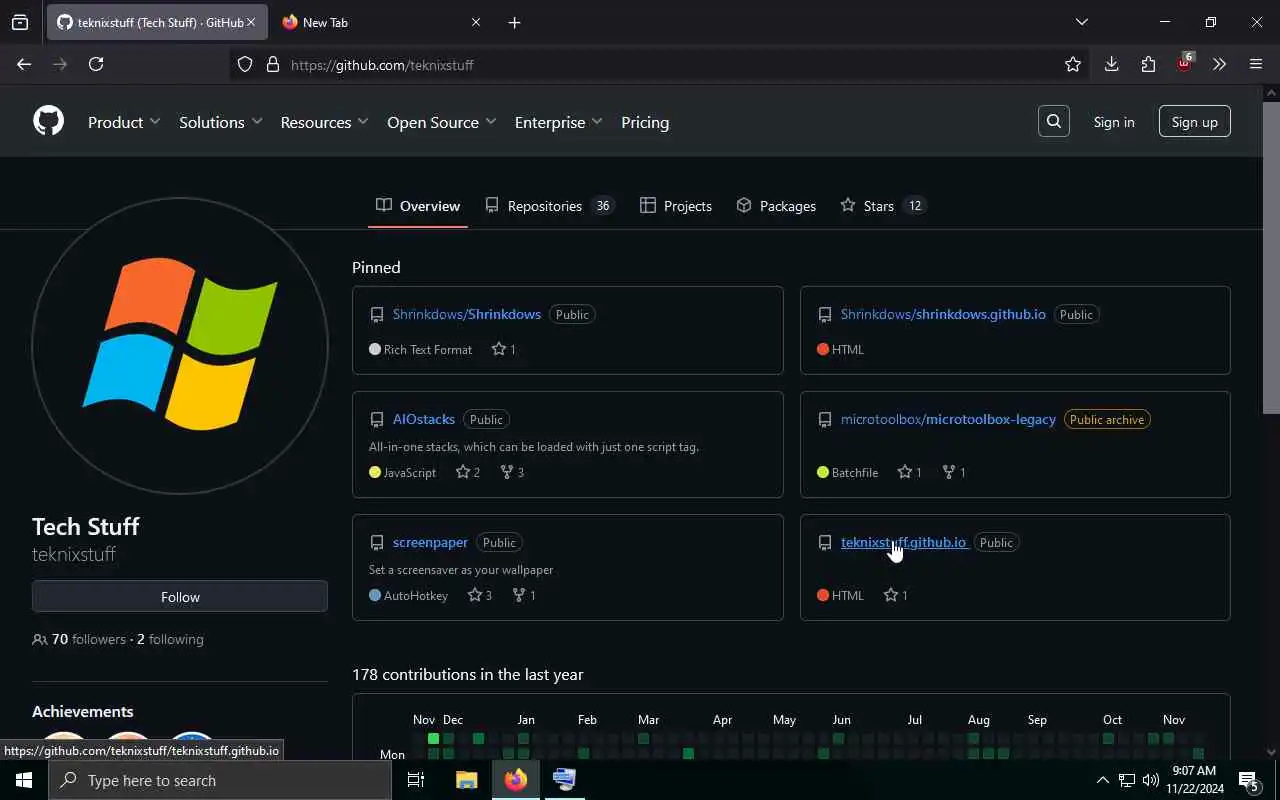Image resolution: width=1280 pixels, height=800 pixels.
Task: Open the list all tabs dropdown
Action: point(1081,22)
